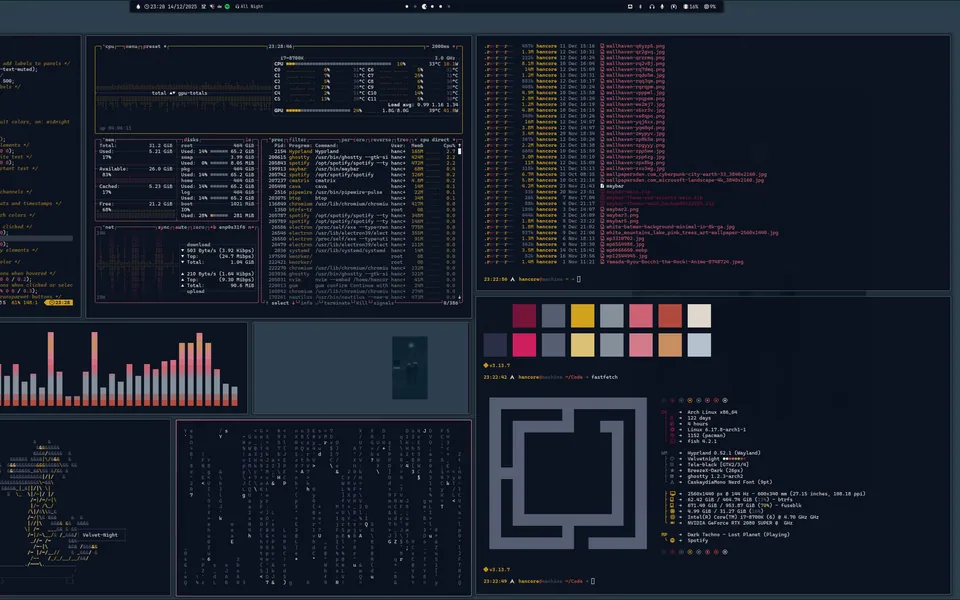Click the cmatrix terminal window
This screenshot has width=960, height=600.
click(324, 508)
